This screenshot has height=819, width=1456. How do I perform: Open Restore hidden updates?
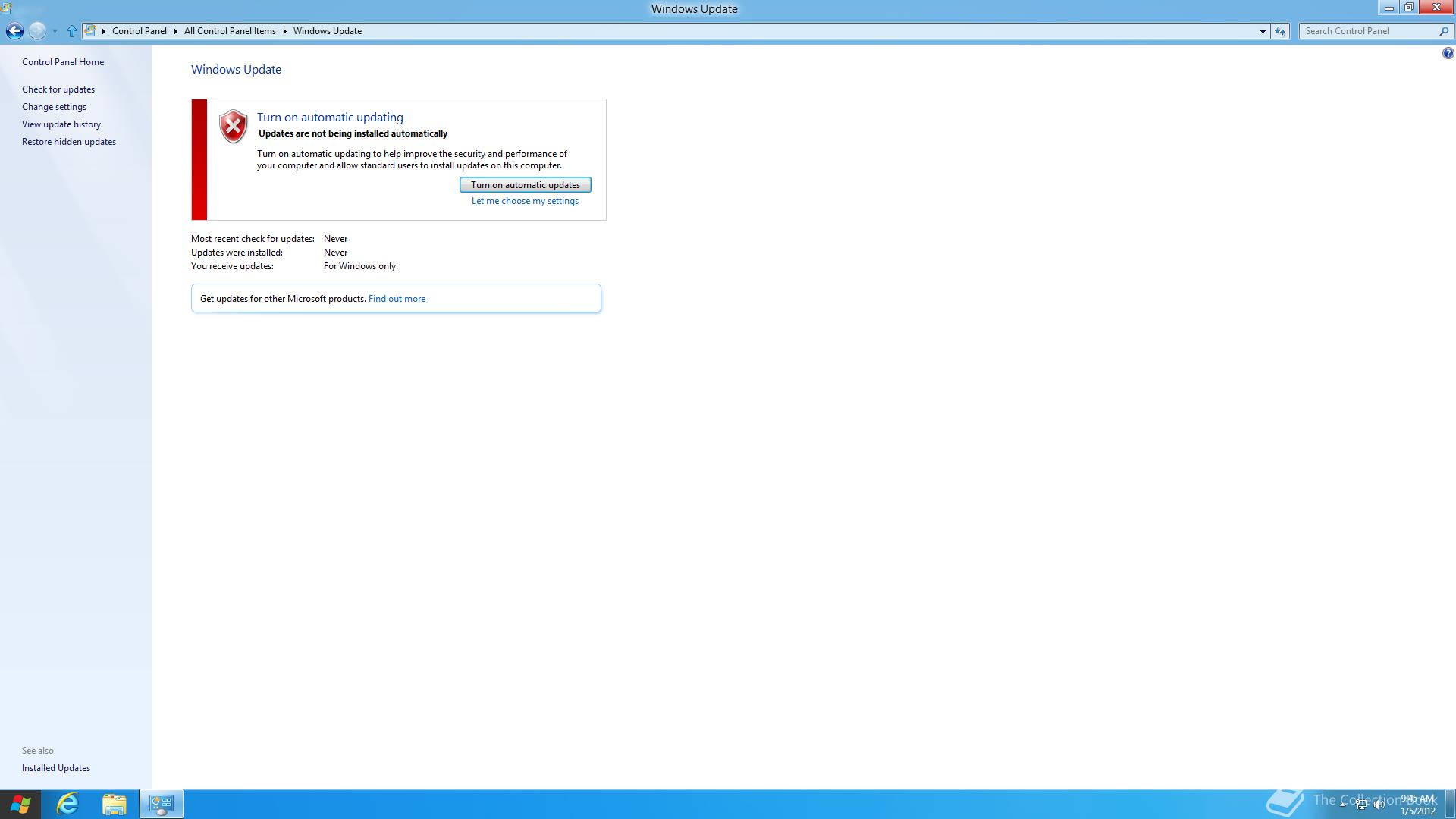[x=69, y=142]
